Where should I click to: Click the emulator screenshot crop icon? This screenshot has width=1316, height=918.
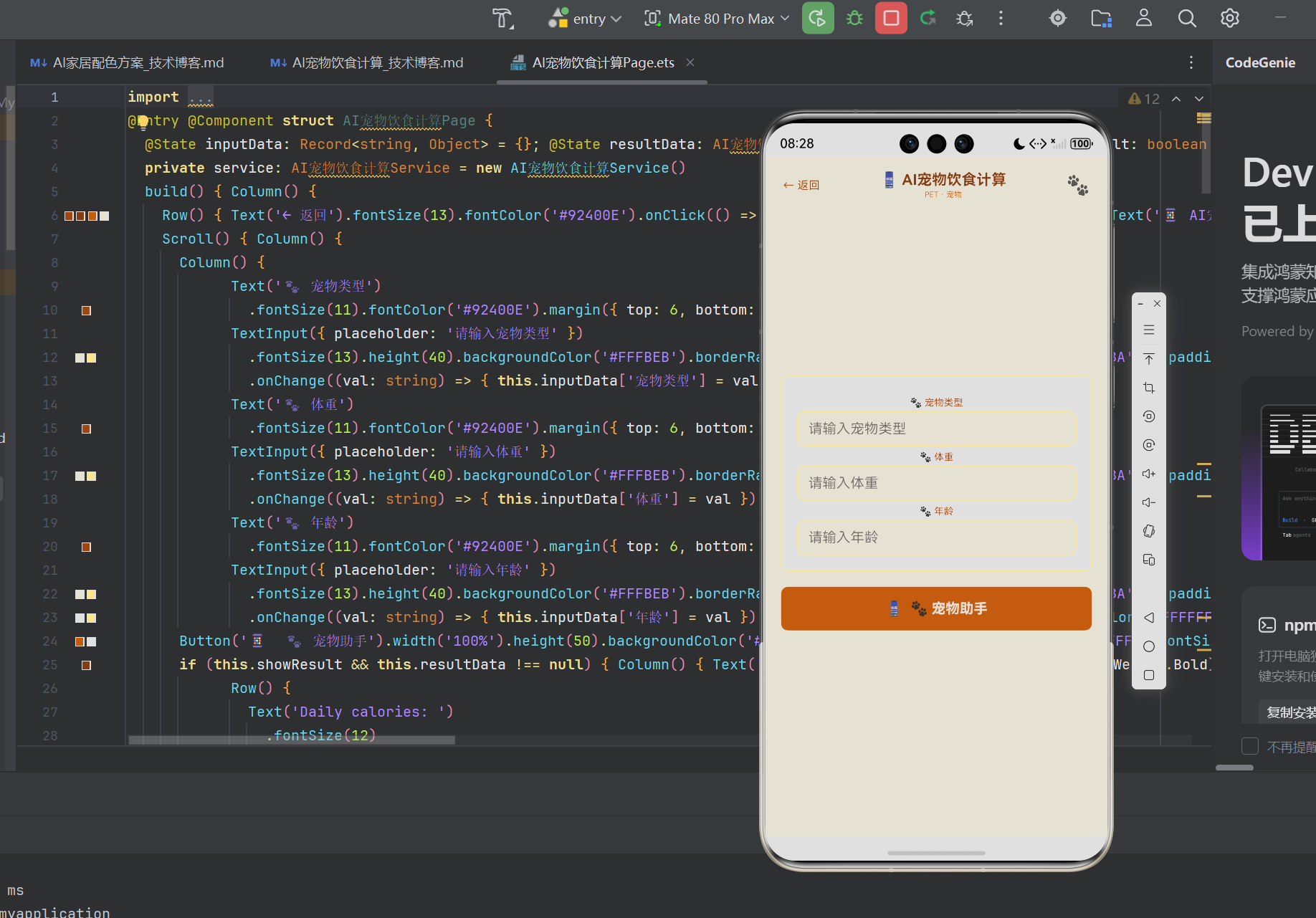(1149, 388)
